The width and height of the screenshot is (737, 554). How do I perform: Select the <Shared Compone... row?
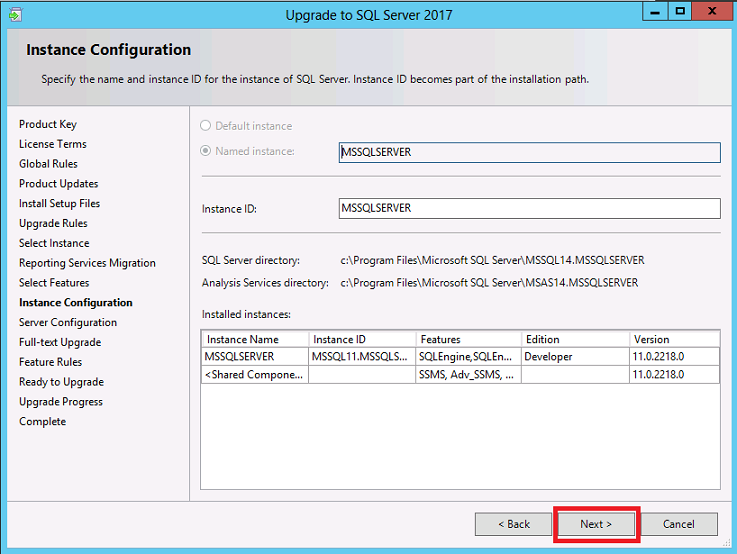[x=461, y=375]
